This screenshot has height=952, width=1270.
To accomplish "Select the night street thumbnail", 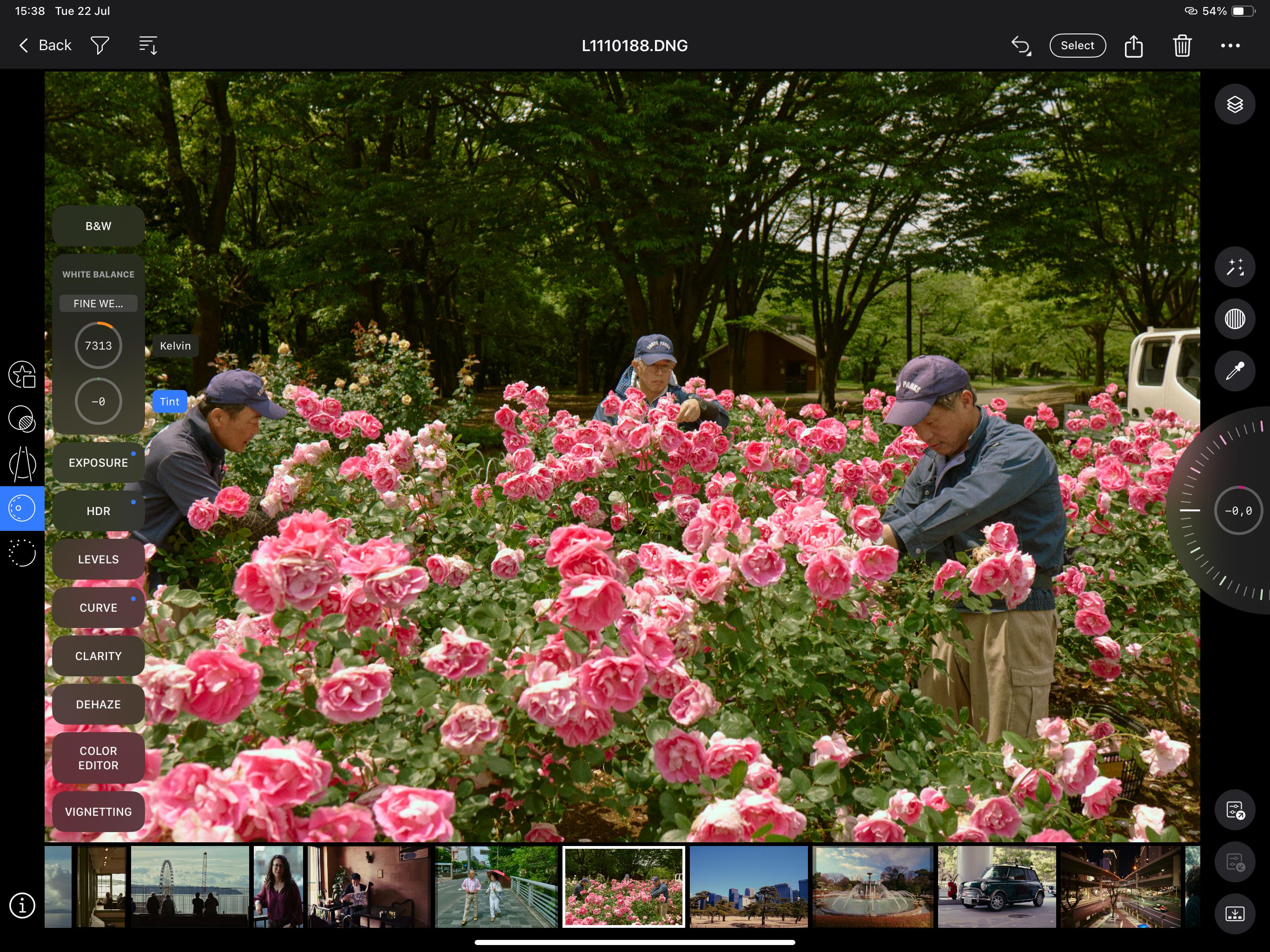I will (x=1121, y=886).
